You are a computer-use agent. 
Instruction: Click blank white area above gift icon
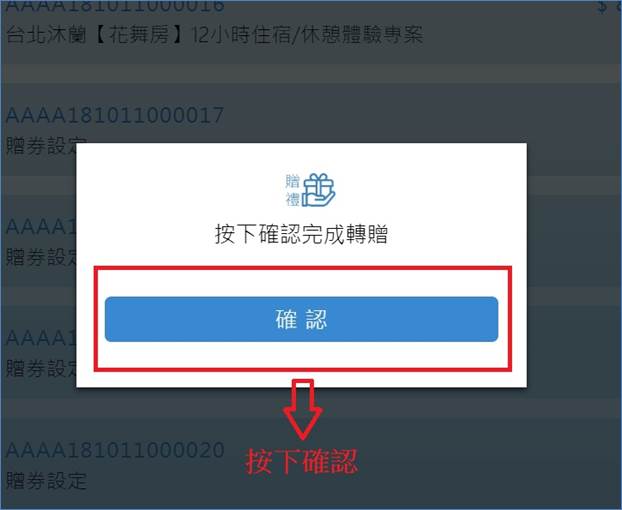click(x=301, y=158)
